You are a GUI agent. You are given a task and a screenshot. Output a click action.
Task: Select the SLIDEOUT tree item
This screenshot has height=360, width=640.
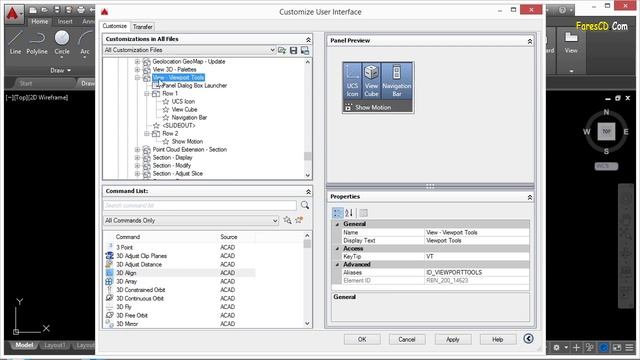[179, 126]
